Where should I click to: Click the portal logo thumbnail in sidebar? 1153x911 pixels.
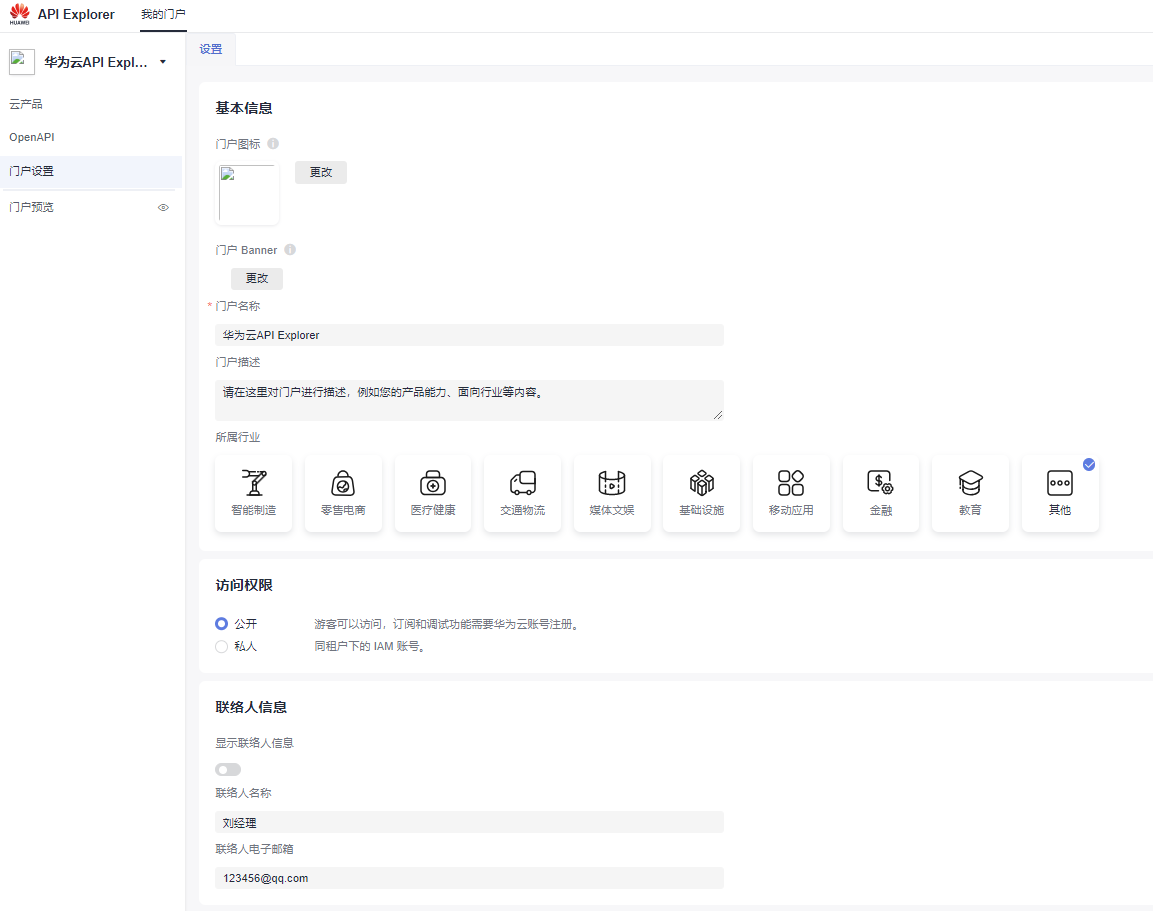(22, 62)
